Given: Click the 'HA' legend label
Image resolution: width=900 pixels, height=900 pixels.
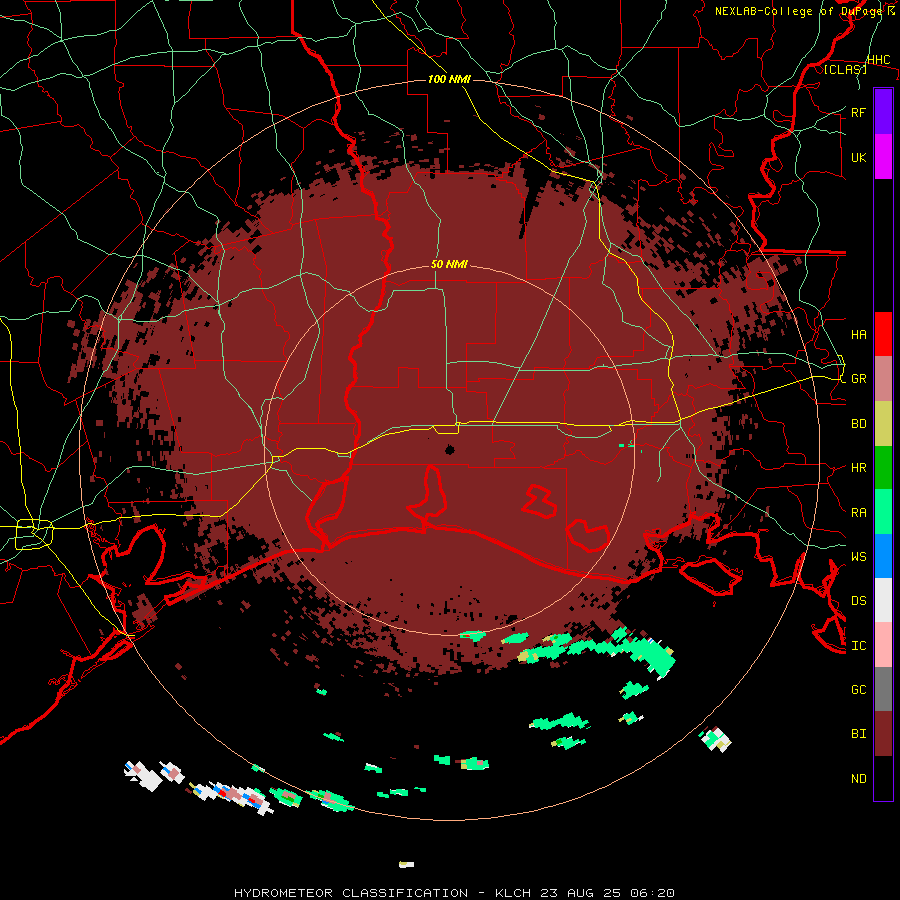Looking at the screenshot, I should pos(858,335).
